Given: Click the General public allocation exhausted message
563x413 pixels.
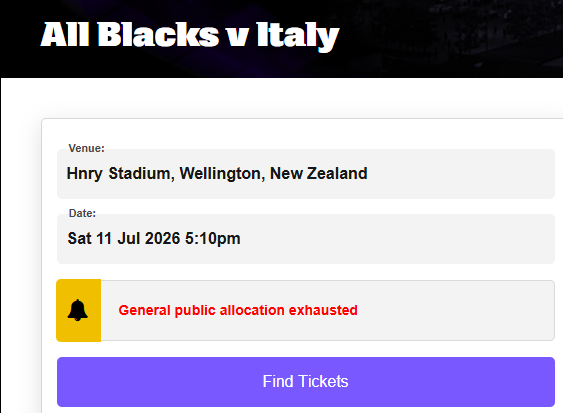Looking at the screenshot, I should click(238, 310).
